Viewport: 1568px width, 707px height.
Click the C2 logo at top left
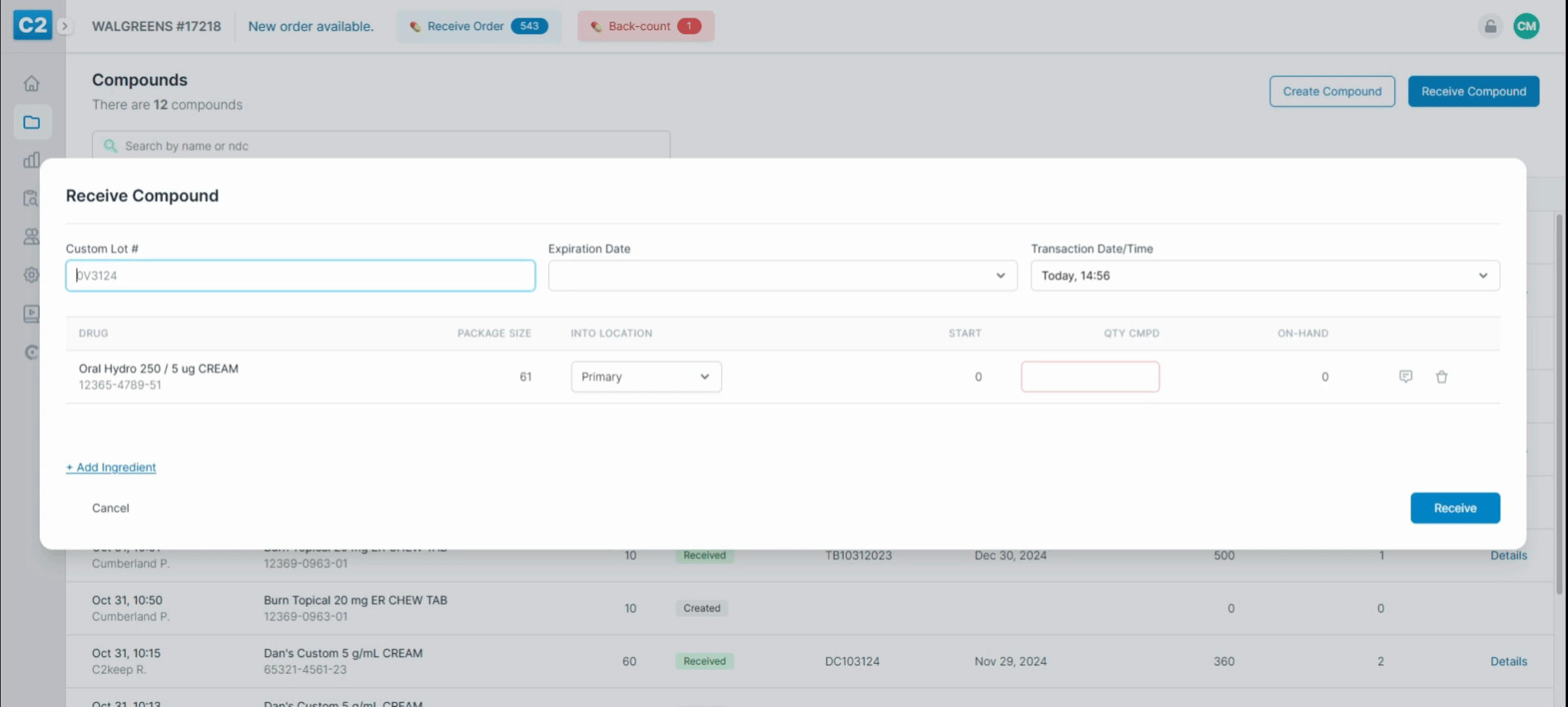[32, 26]
